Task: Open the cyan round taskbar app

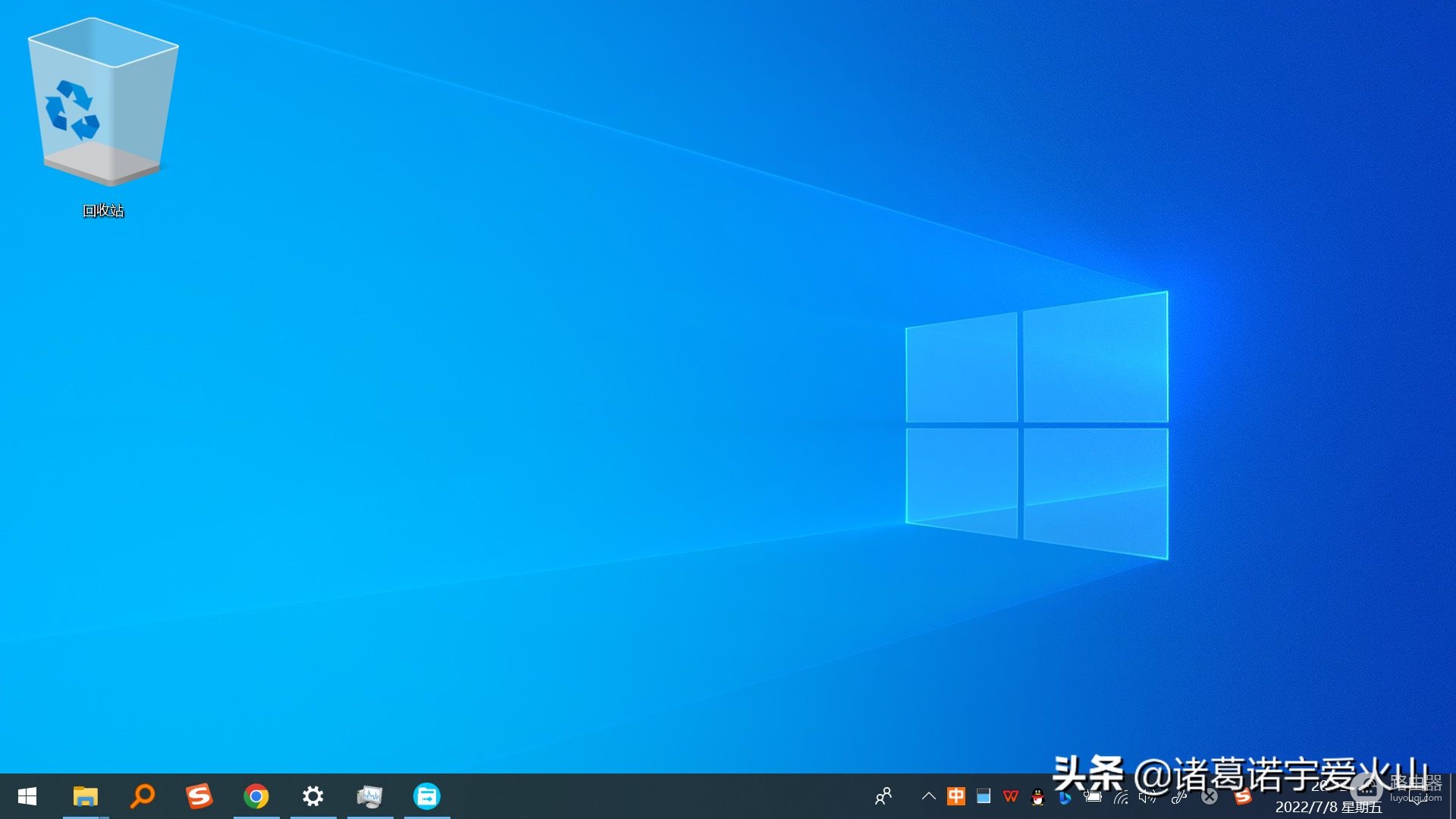Action: (427, 796)
